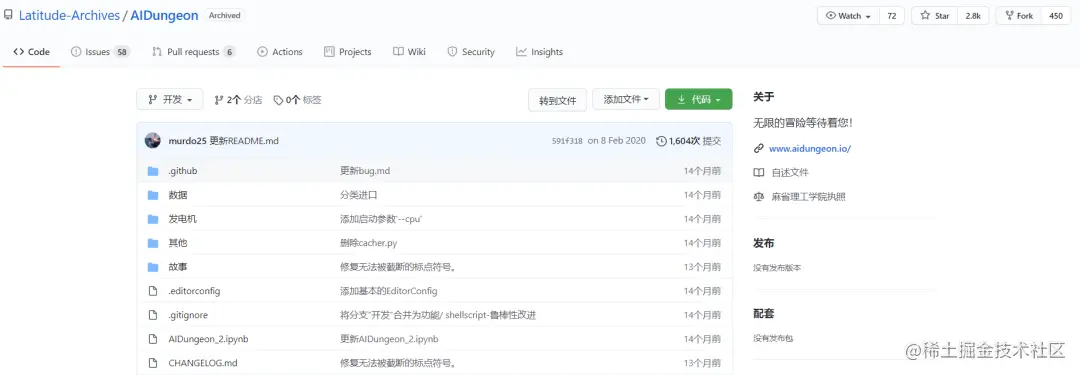Open the .editorconfig file
The width and height of the screenshot is (1080, 375).
coord(194,291)
